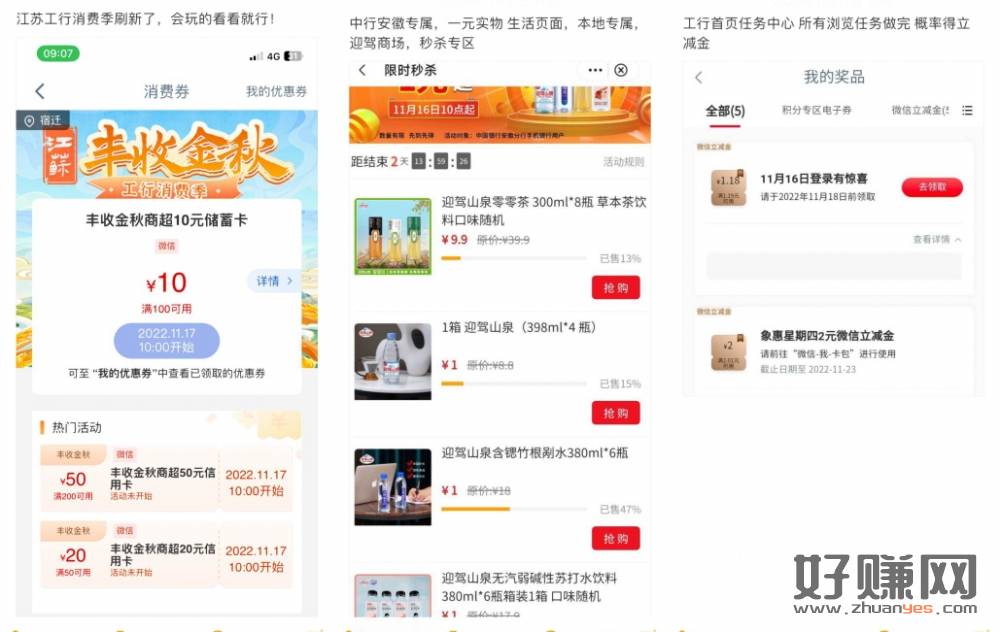Switch to the 全部(5) tab
This screenshot has width=1000, height=632.
coord(724,111)
